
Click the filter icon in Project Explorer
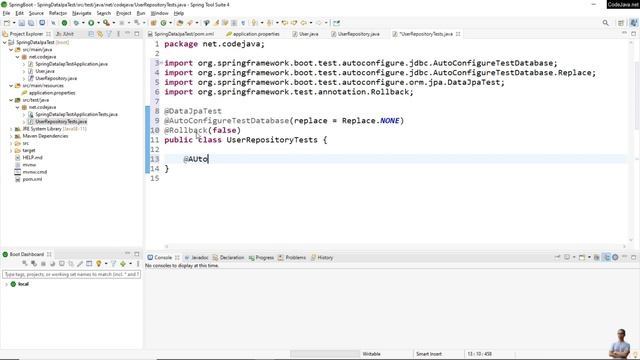pyautogui.click(x=109, y=34)
